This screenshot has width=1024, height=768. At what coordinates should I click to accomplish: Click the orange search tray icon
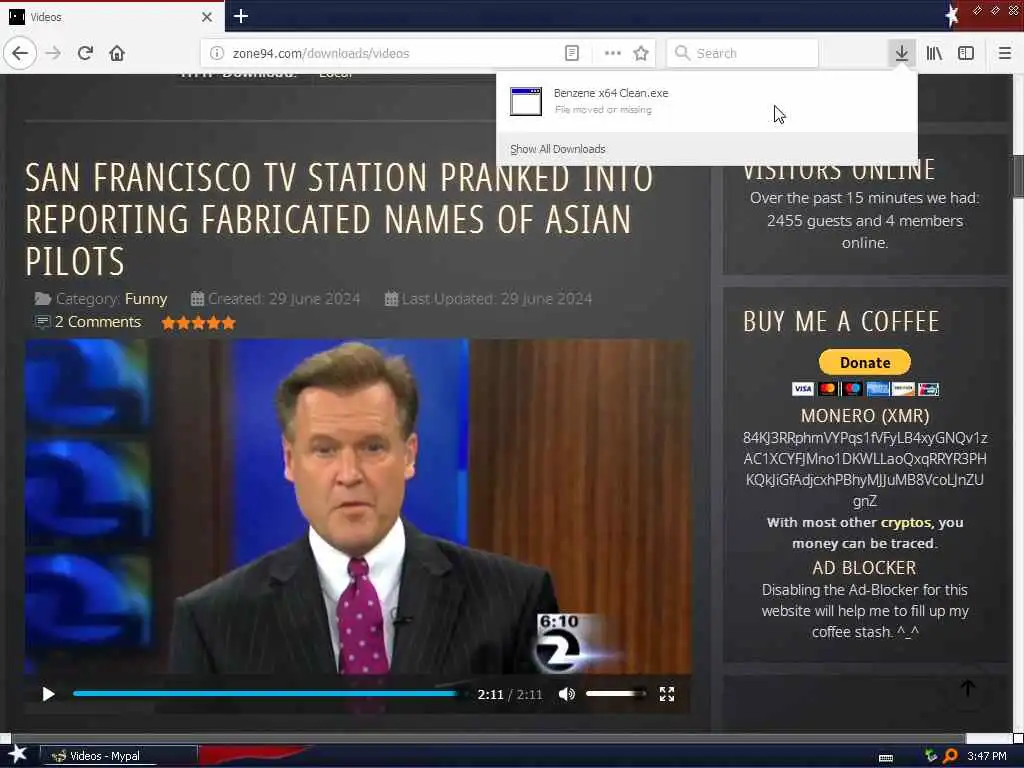pyautogui.click(x=951, y=756)
